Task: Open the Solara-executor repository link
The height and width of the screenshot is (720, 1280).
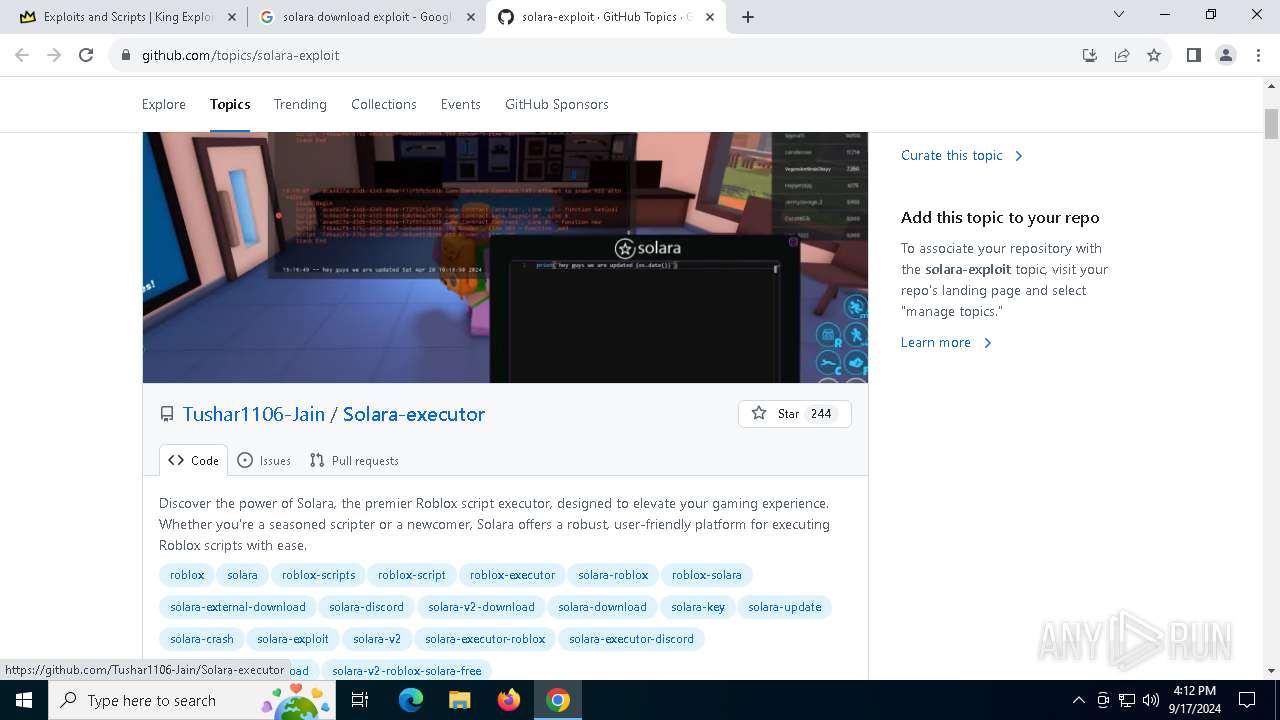Action: 414,414
